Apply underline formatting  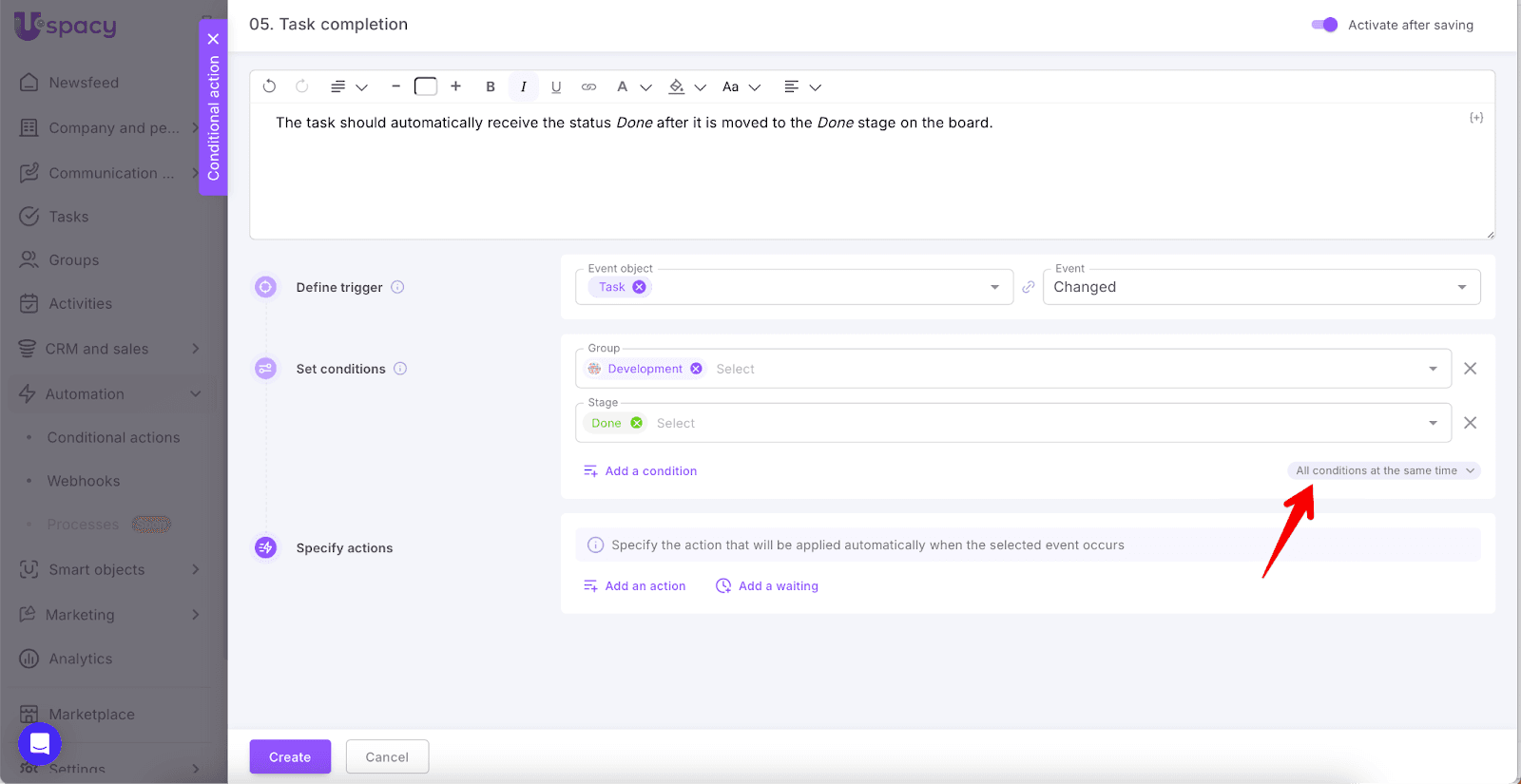tap(556, 86)
